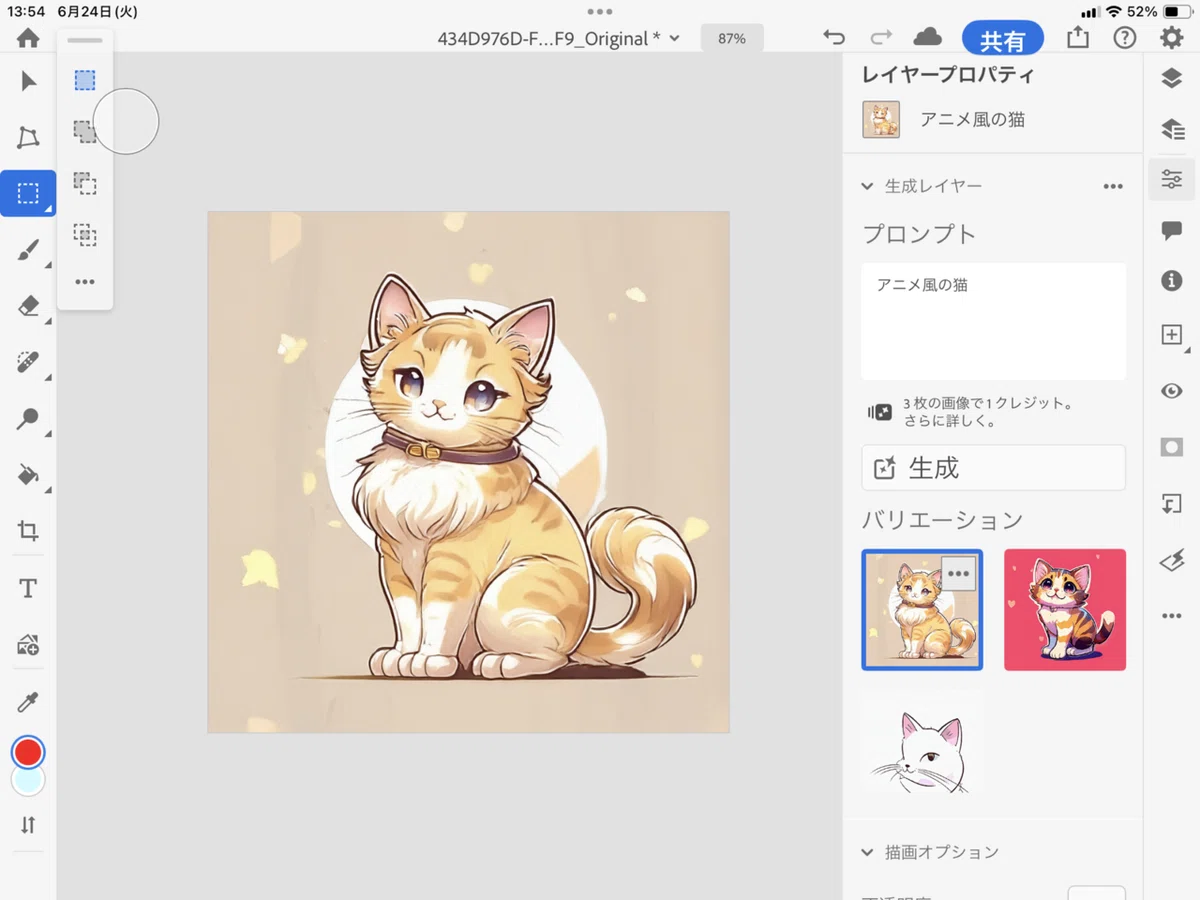Choose new selection mode in flyout
Image resolution: width=1200 pixels, height=900 pixels.
(x=85, y=80)
